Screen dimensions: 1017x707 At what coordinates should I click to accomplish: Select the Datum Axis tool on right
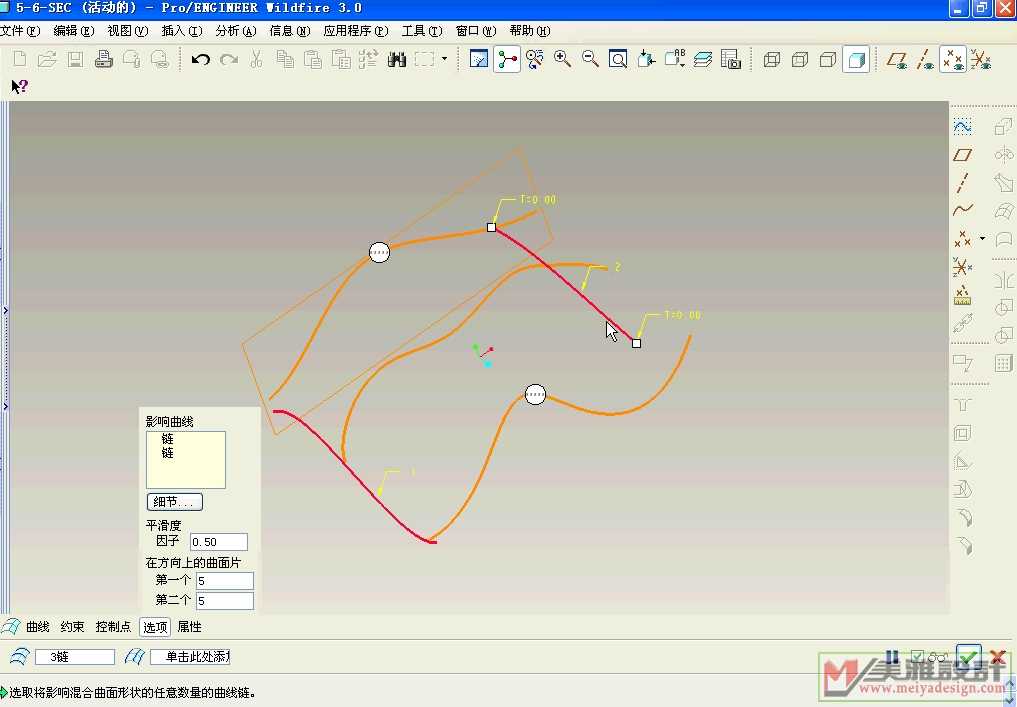(963, 182)
